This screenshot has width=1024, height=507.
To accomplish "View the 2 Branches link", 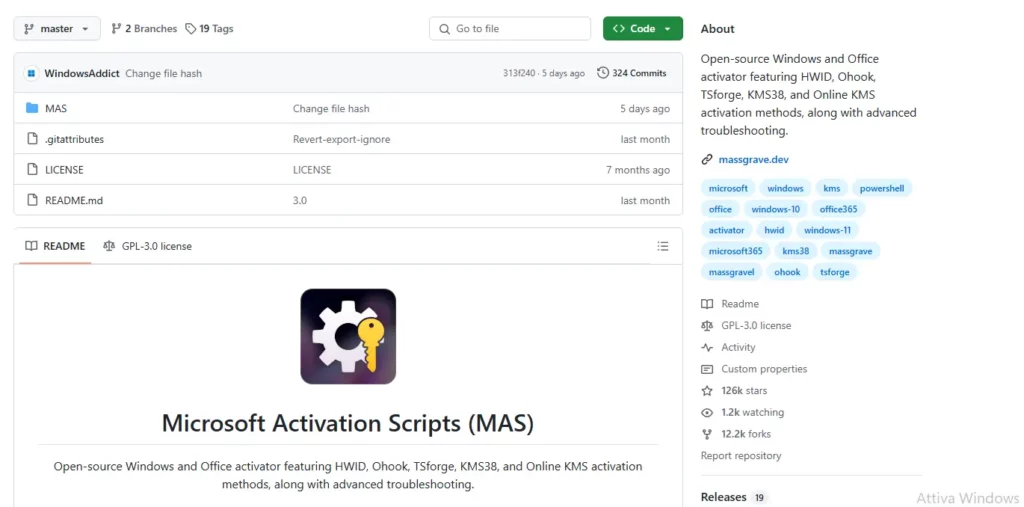I will 144,29.
